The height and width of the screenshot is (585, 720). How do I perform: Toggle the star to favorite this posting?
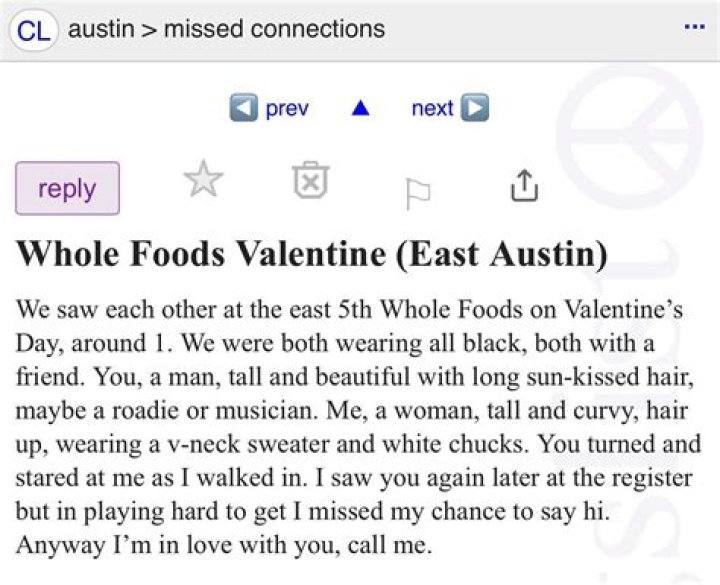[x=204, y=181]
